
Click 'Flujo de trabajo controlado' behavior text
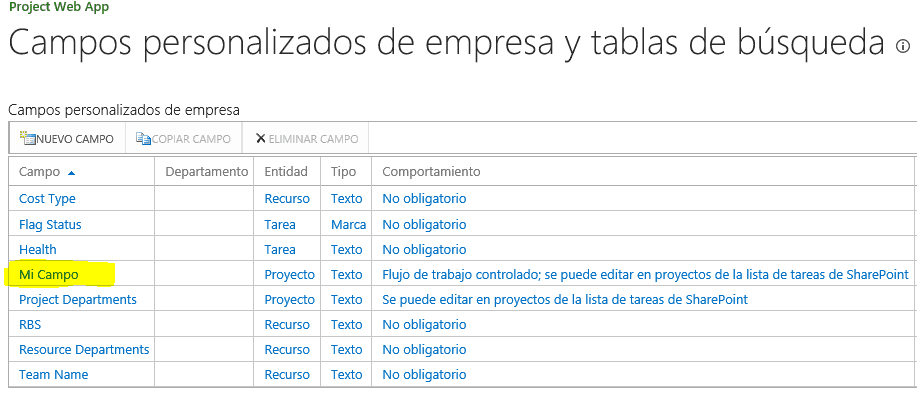coord(460,274)
